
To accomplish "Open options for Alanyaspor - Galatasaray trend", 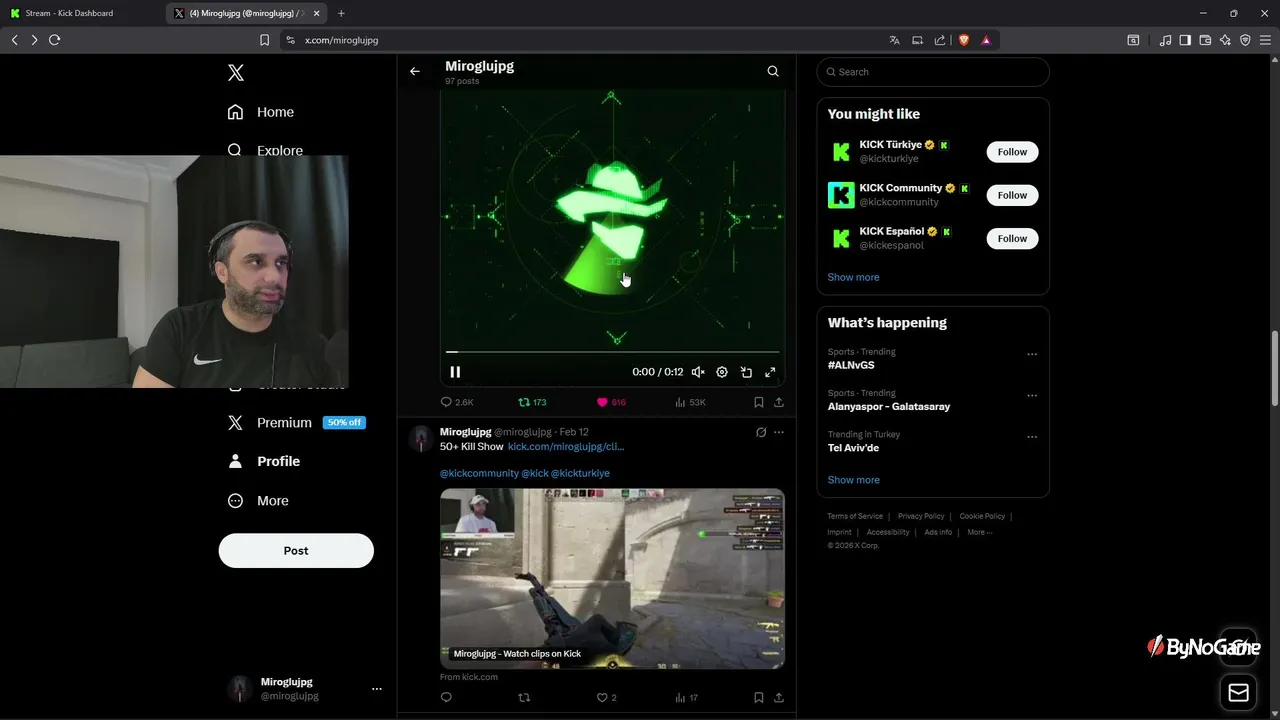I will [1032, 395].
